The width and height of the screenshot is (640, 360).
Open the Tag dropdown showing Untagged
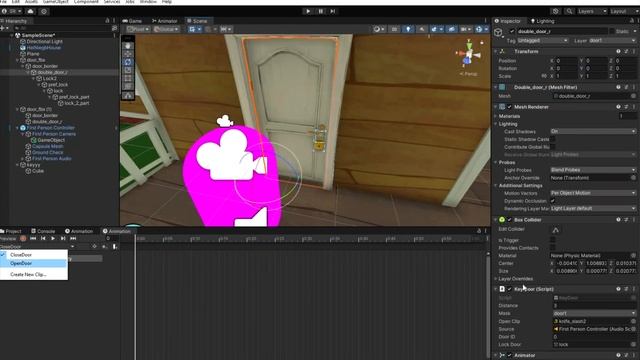[x=542, y=41]
